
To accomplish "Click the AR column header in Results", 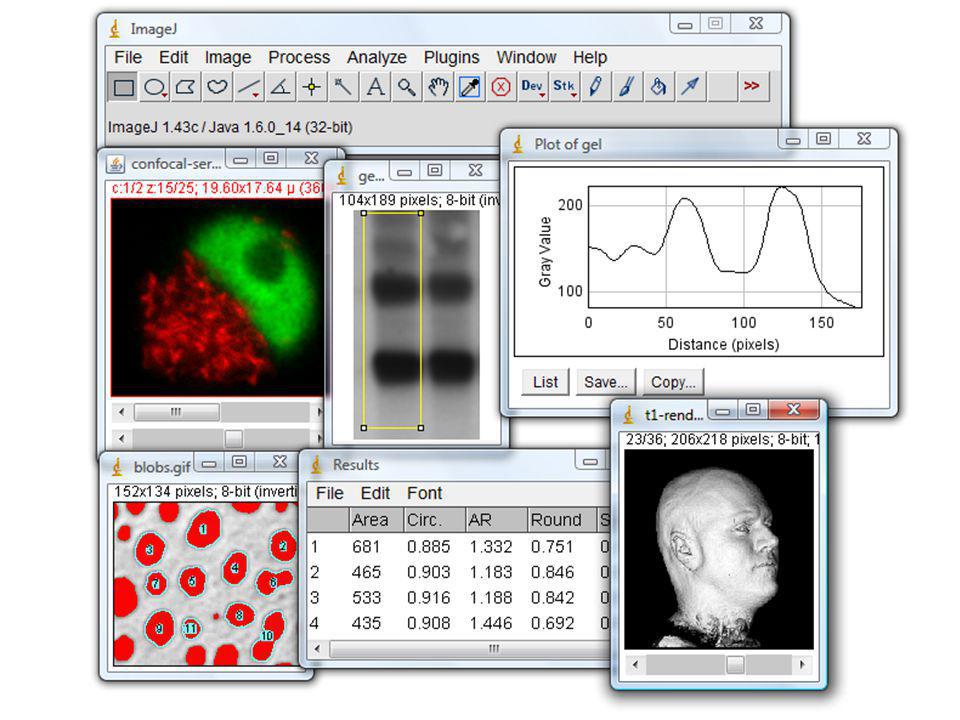I will [497, 520].
